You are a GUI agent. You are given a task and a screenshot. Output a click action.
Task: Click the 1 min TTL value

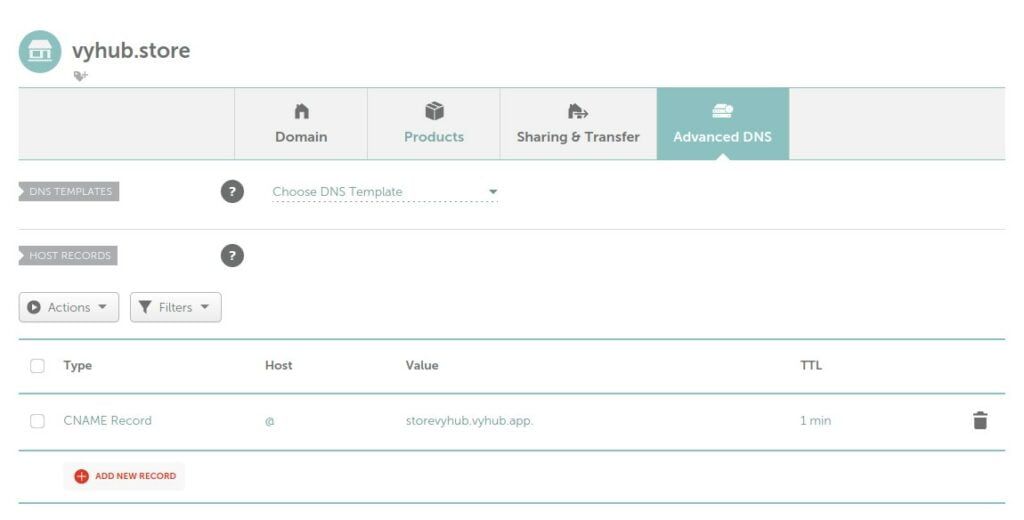click(816, 421)
